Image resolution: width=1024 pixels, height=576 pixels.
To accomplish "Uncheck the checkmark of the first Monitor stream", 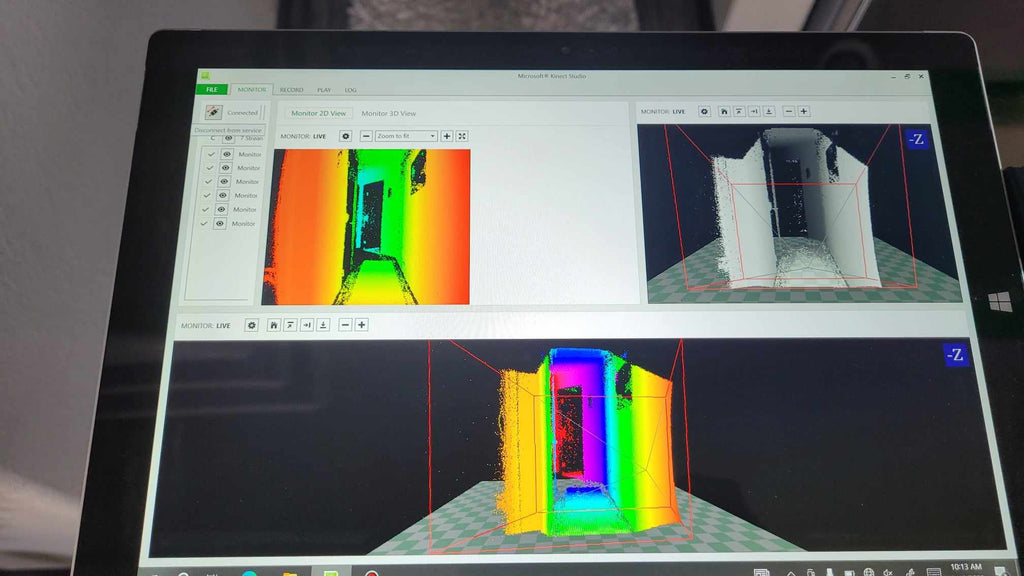I will coord(211,154).
